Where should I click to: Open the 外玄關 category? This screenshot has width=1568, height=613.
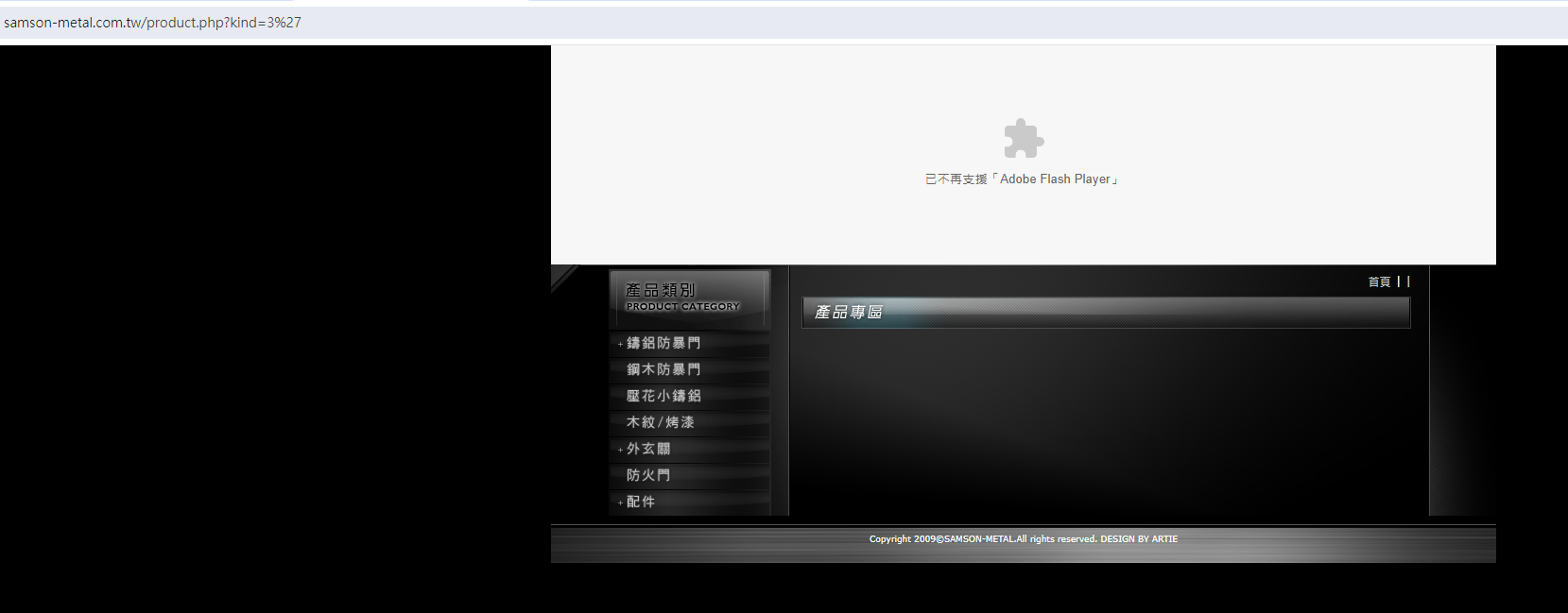648,449
